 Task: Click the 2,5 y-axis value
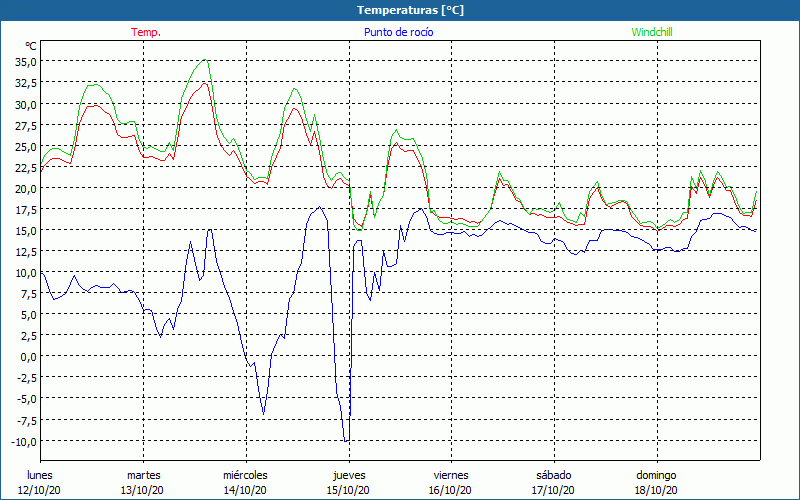tap(28, 336)
